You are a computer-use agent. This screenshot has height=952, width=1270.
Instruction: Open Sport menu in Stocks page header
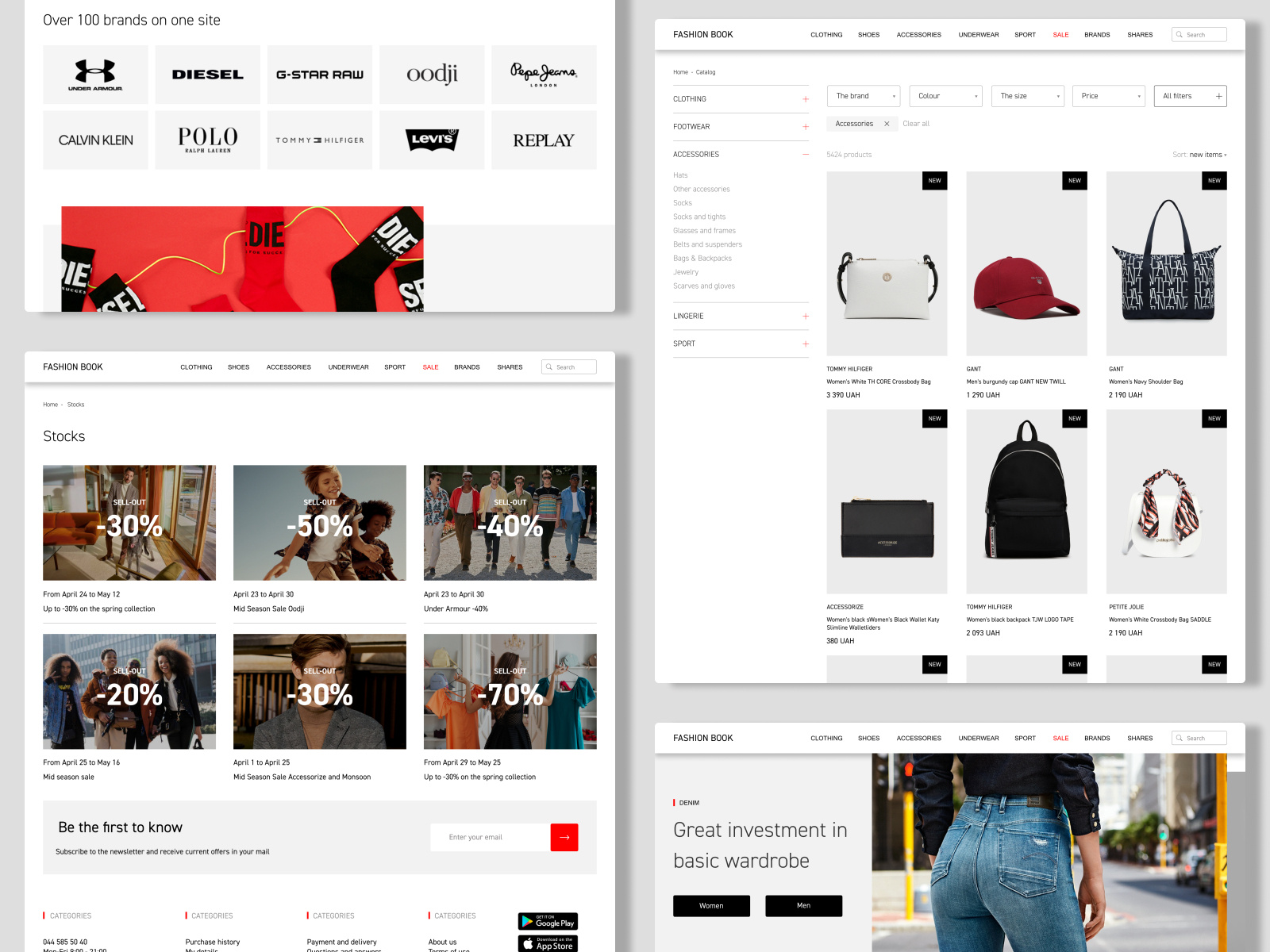tap(394, 367)
